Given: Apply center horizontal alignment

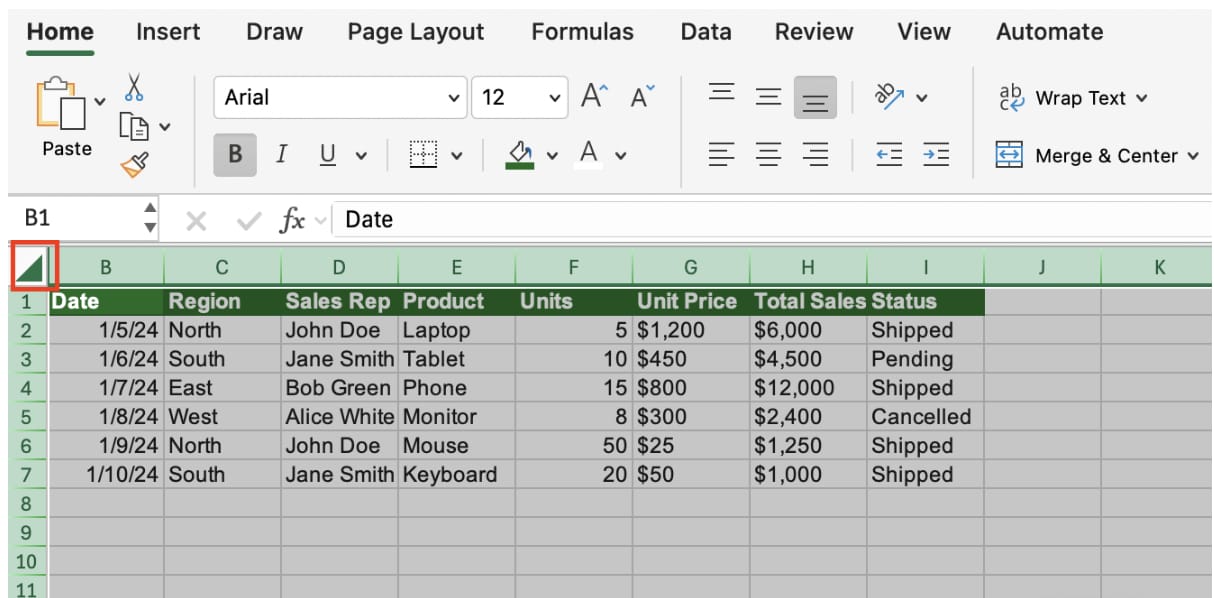Looking at the screenshot, I should pos(768,153).
